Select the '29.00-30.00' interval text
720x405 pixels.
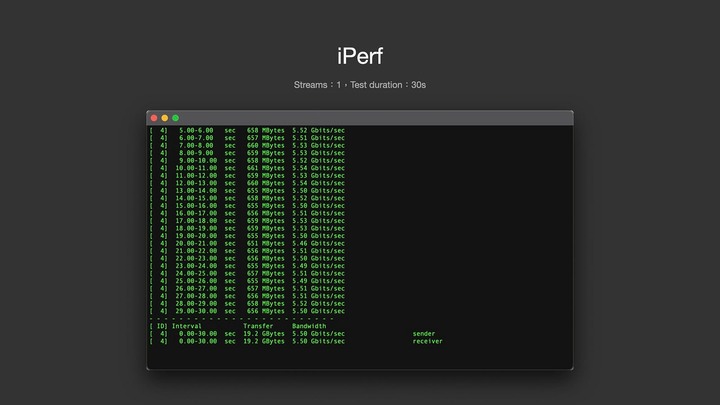pos(196,311)
